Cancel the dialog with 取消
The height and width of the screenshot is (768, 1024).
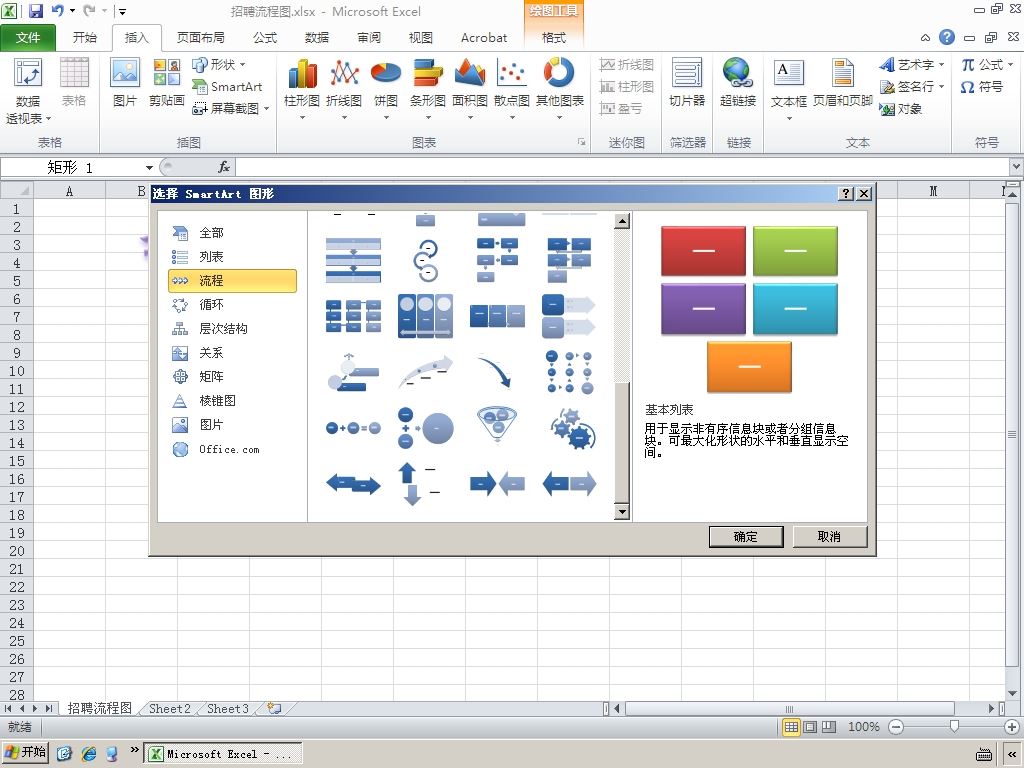click(x=829, y=536)
